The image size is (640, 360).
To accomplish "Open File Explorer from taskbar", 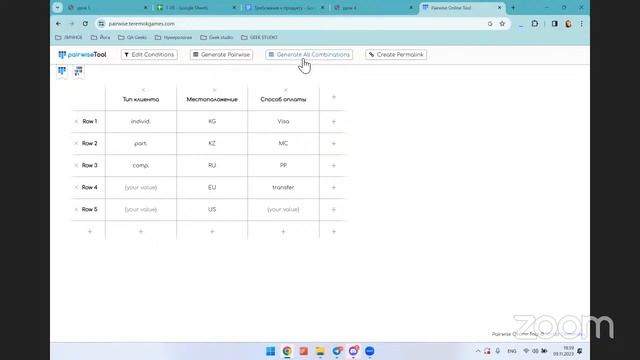I will [320, 351].
